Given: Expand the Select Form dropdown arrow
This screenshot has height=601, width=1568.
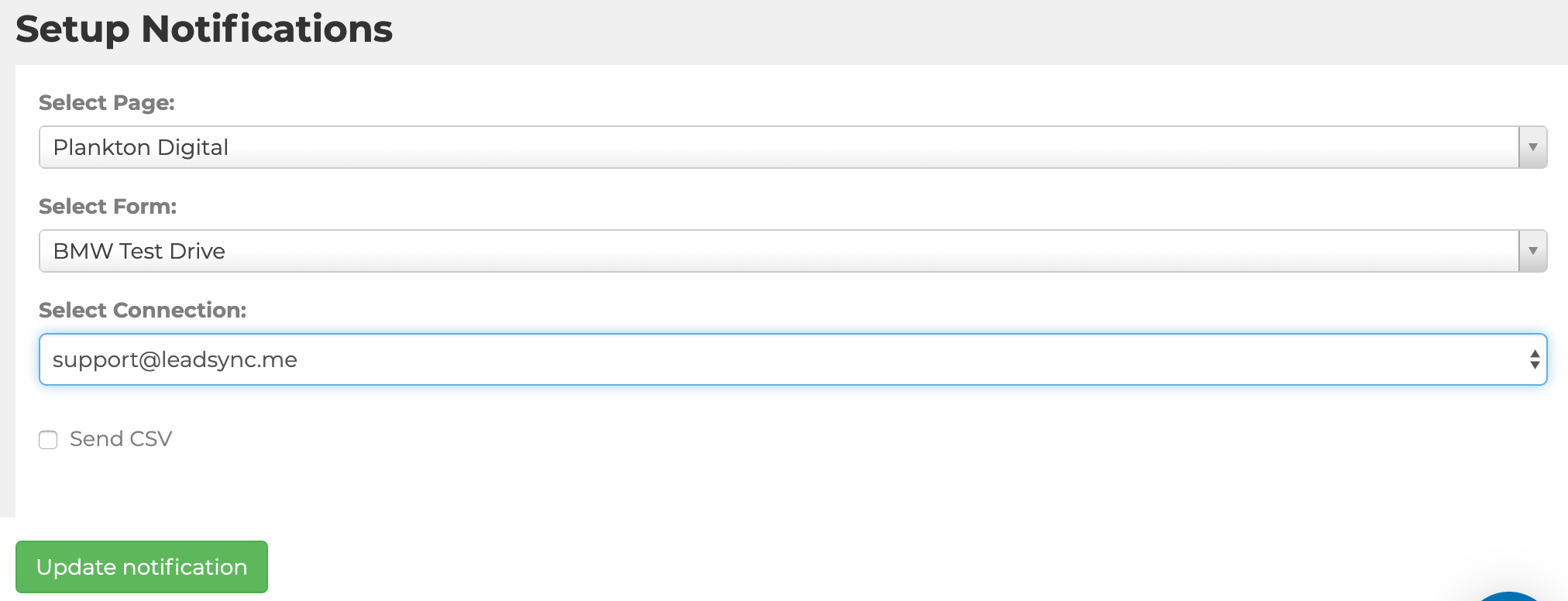Looking at the screenshot, I should click(1532, 251).
